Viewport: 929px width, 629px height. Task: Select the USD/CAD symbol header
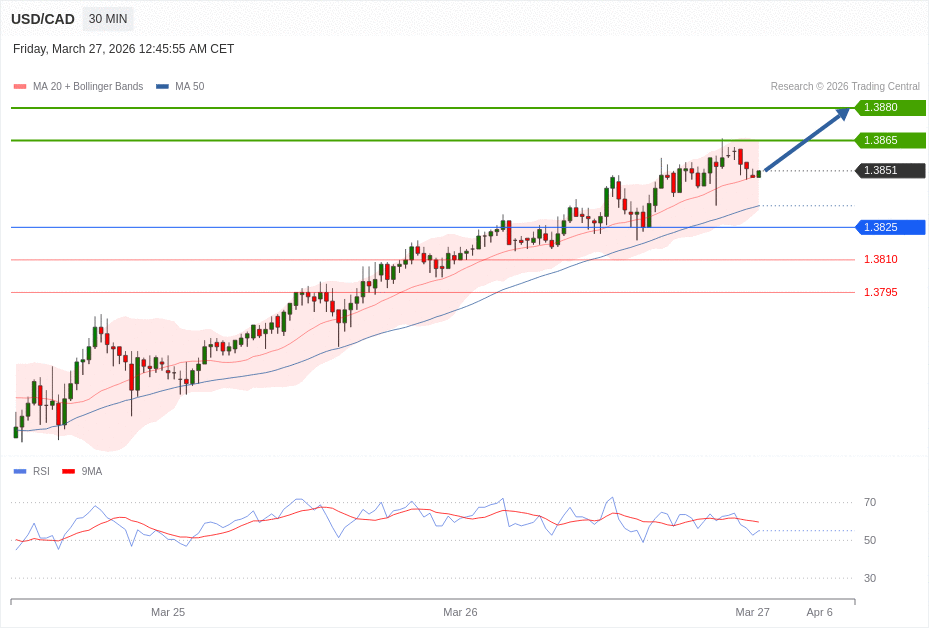[42, 18]
